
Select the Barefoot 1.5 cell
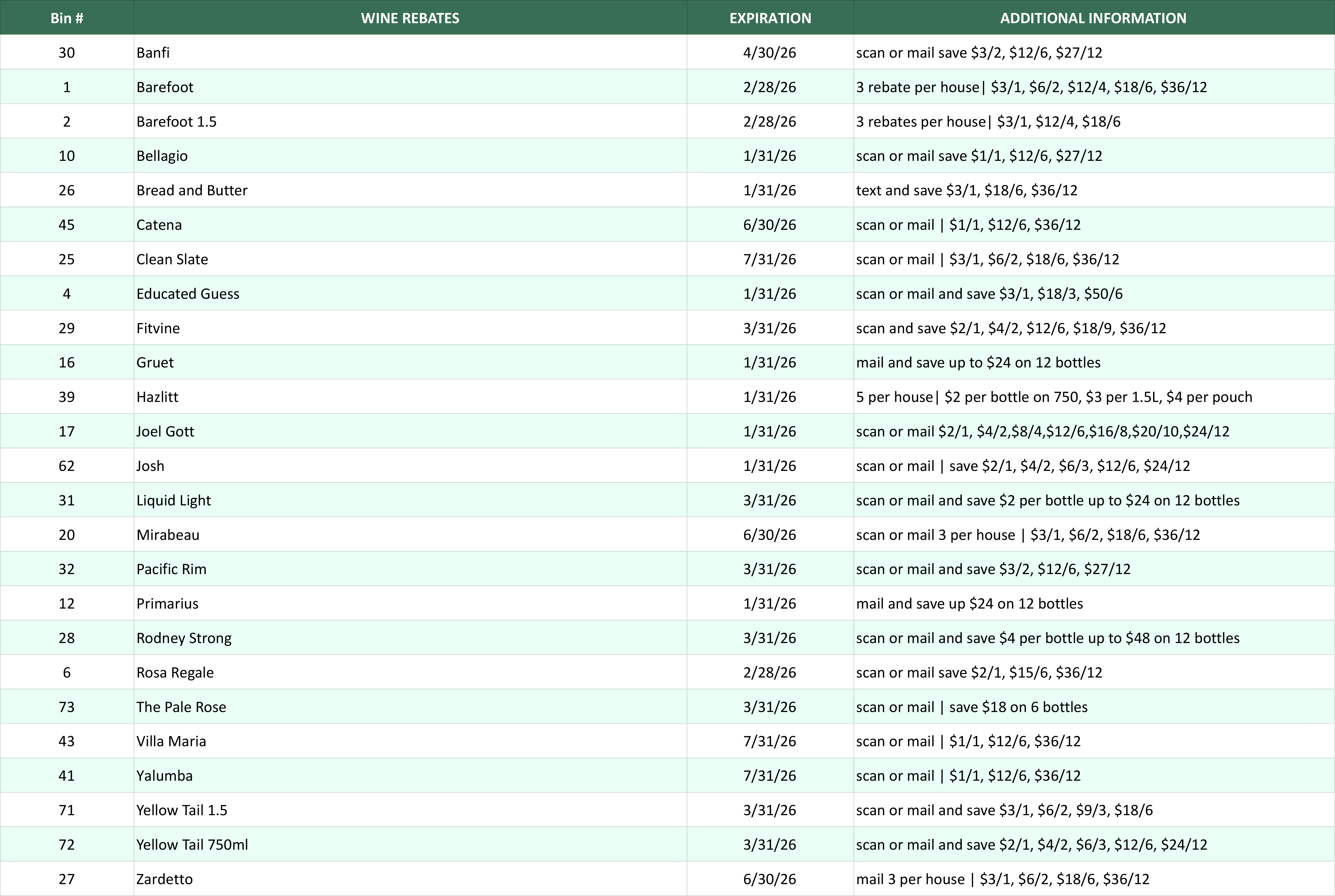pos(177,122)
